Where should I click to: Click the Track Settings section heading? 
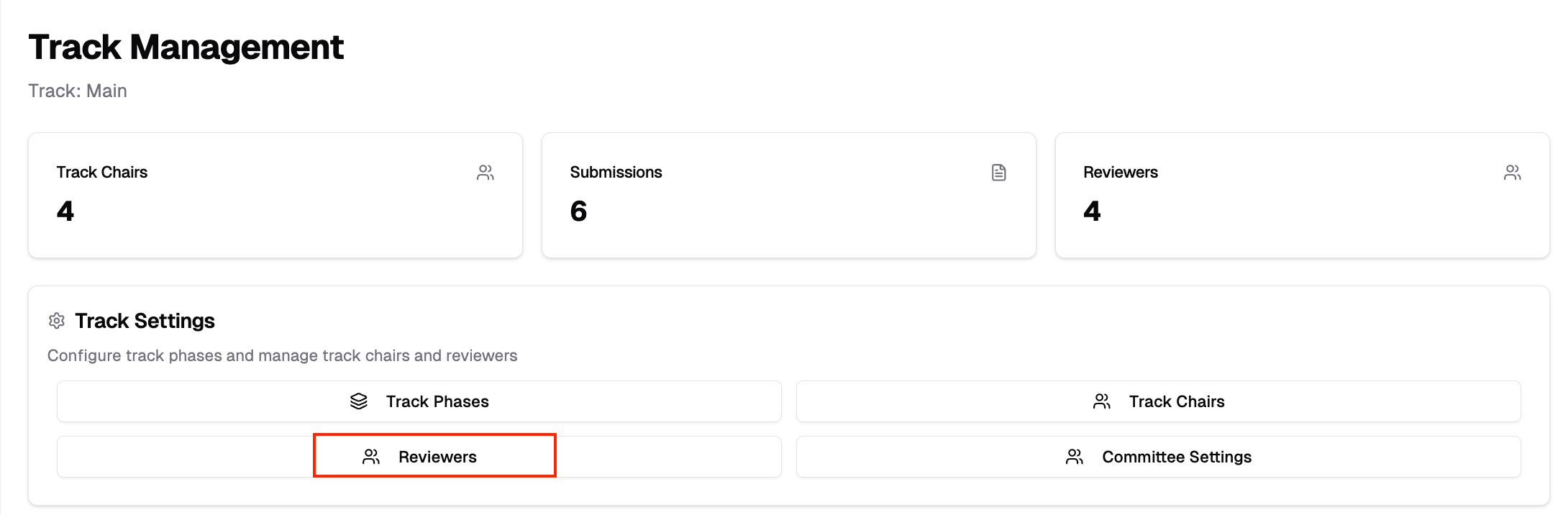pos(145,321)
